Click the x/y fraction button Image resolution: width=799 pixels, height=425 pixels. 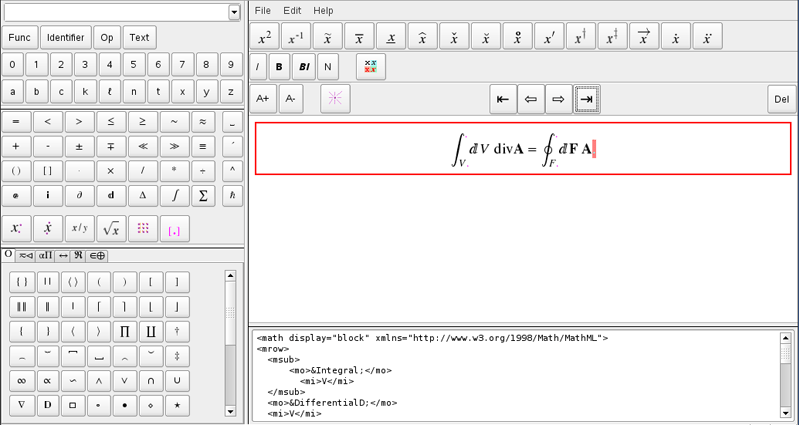pyautogui.click(x=80, y=228)
